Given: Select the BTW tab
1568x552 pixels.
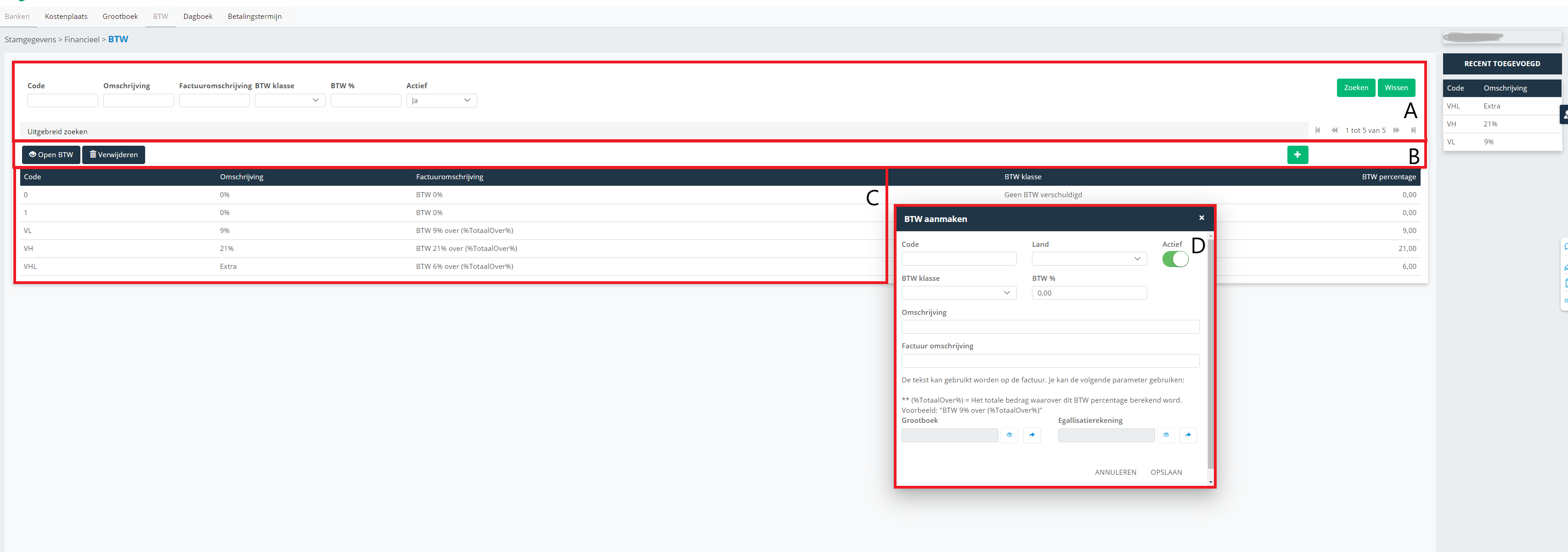Looking at the screenshot, I should coord(161,17).
